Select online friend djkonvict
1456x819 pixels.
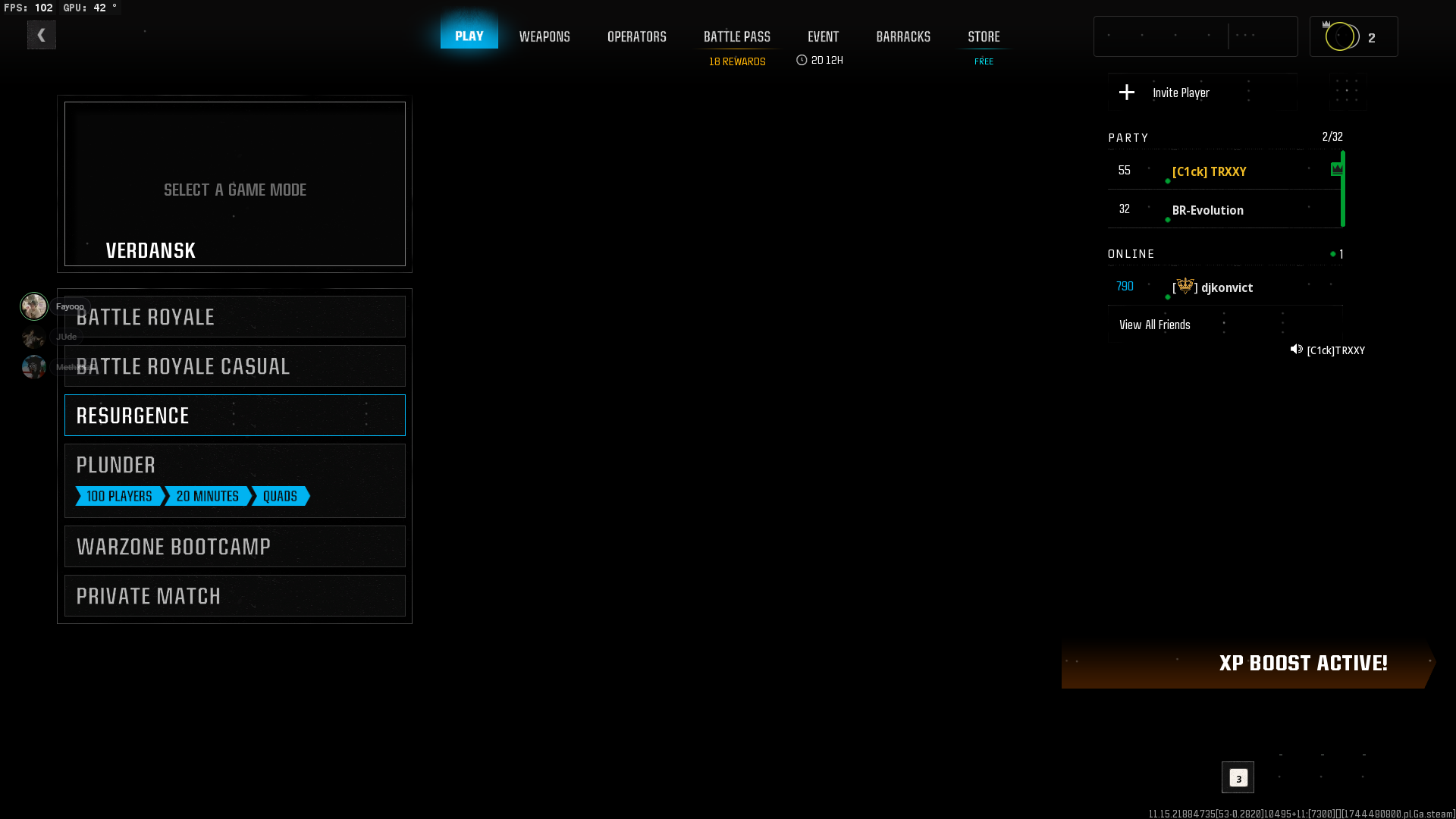[x=1225, y=287]
